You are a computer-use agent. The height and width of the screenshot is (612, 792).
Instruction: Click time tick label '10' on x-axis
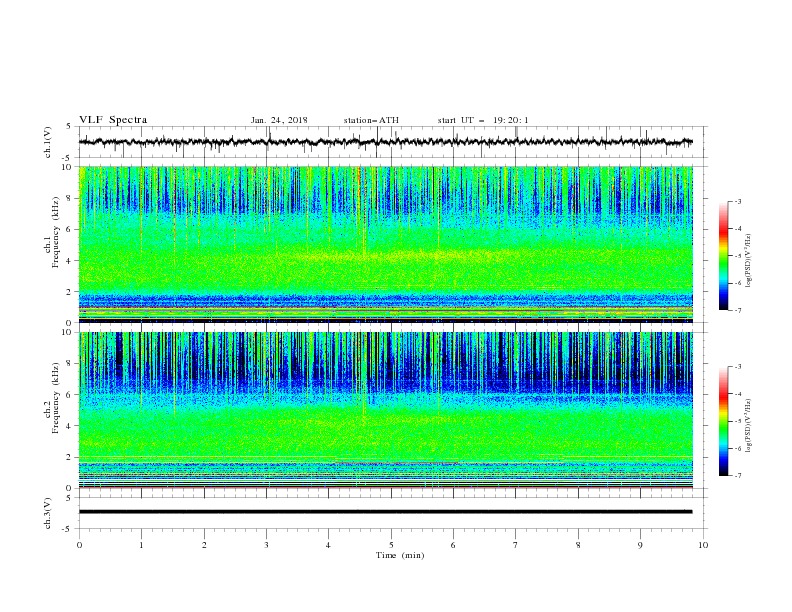point(703,545)
